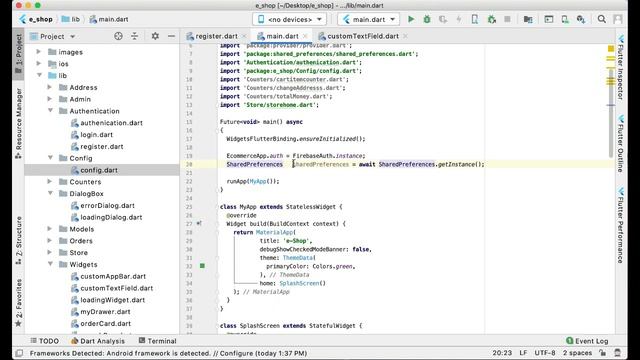Click e_shop breadcrumb in navigation bar
Viewport: 640px width, 360px height.
[x=36, y=19]
